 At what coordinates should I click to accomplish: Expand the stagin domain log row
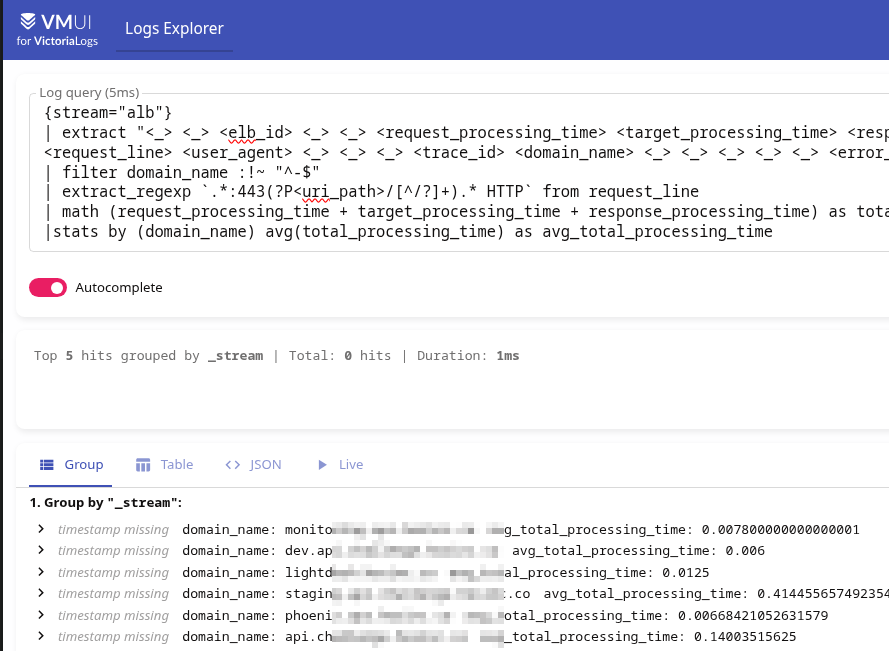coord(41,593)
